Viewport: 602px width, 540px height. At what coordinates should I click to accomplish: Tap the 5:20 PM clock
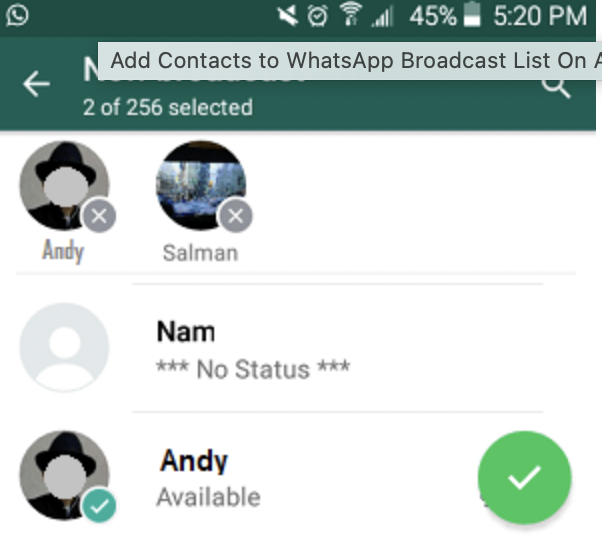[540, 16]
